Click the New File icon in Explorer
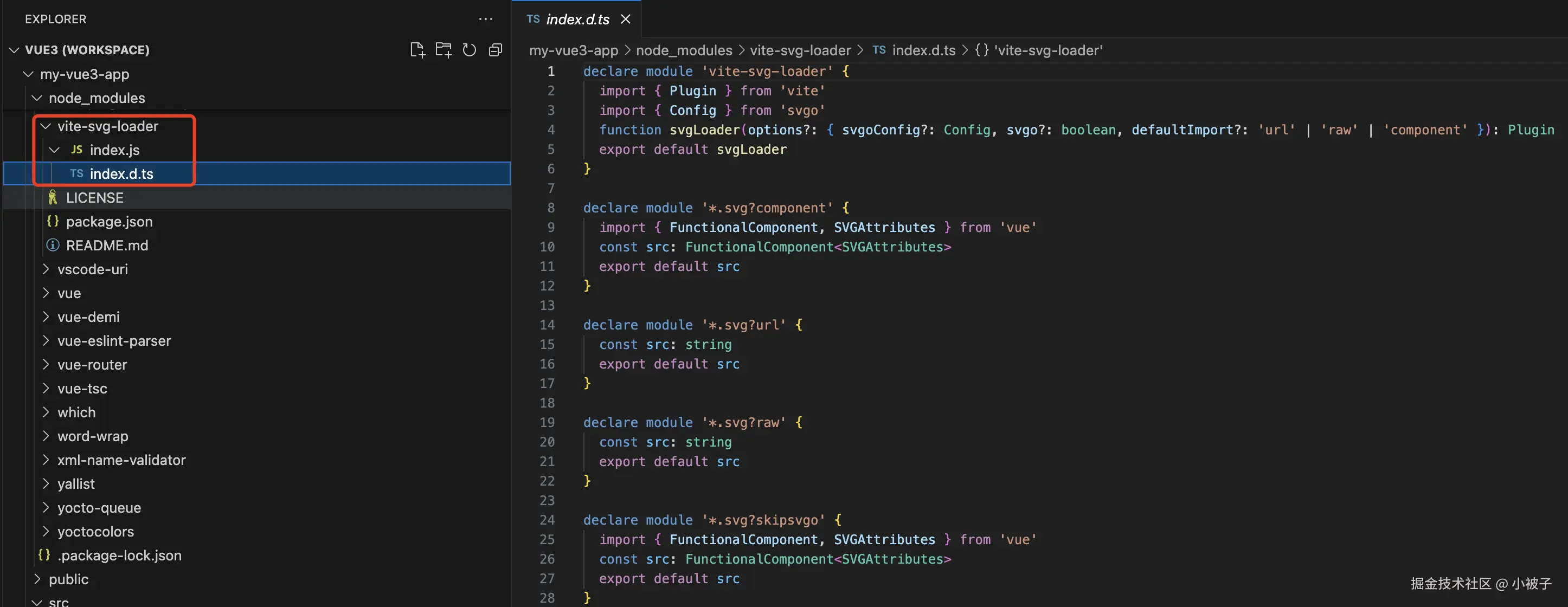The image size is (1568, 607). pyautogui.click(x=417, y=50)
